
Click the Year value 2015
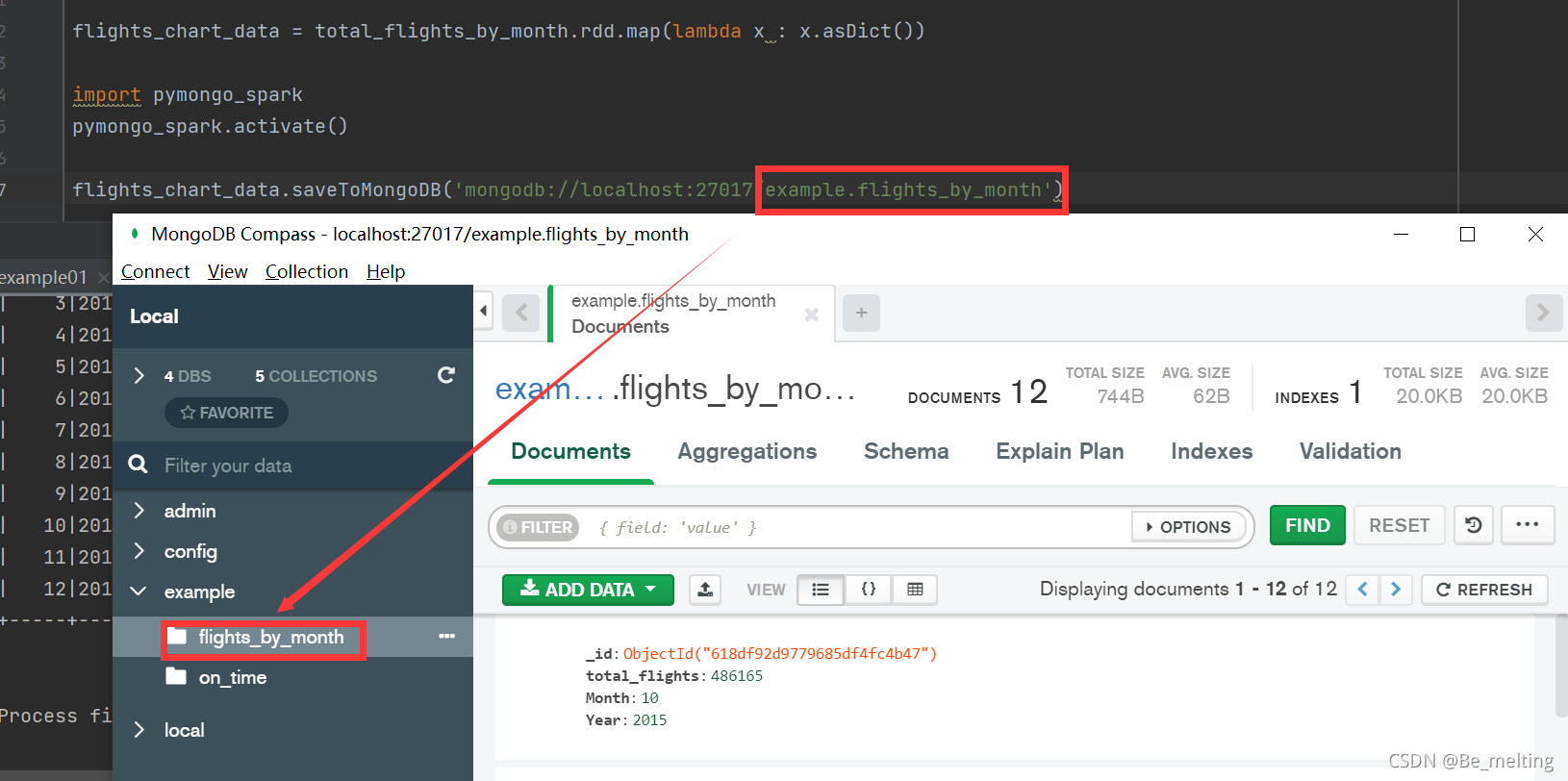650,720
